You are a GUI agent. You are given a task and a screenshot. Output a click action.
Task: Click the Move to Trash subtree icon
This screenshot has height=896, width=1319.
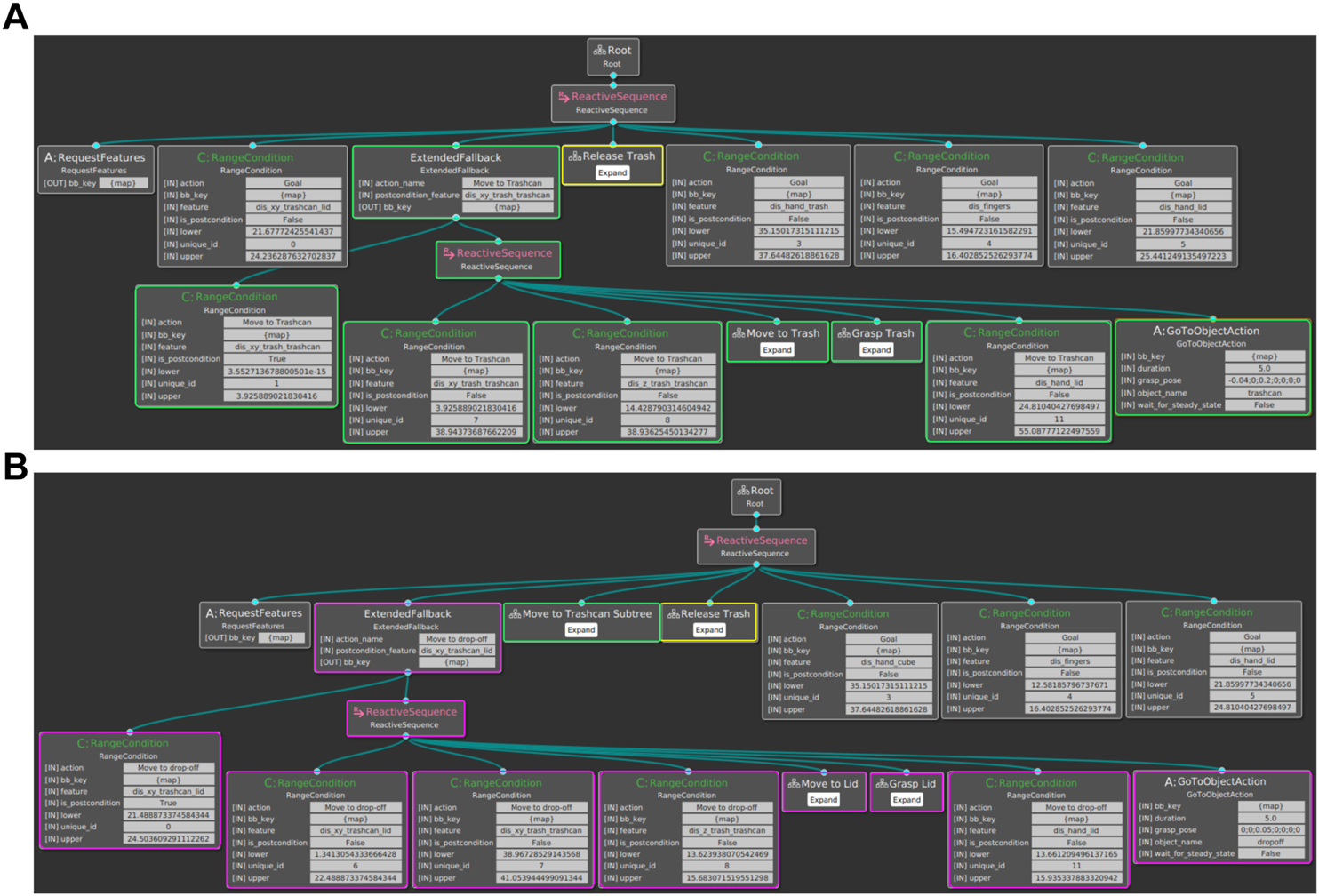click(x=738, y=333)
